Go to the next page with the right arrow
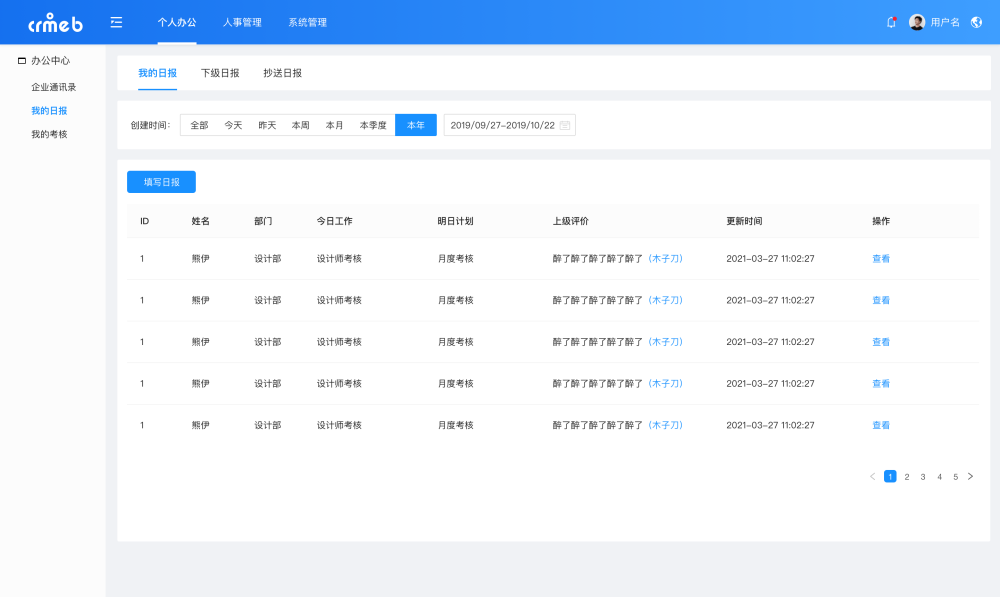This screenshot has height=597, width=1000. coord(971,476)
